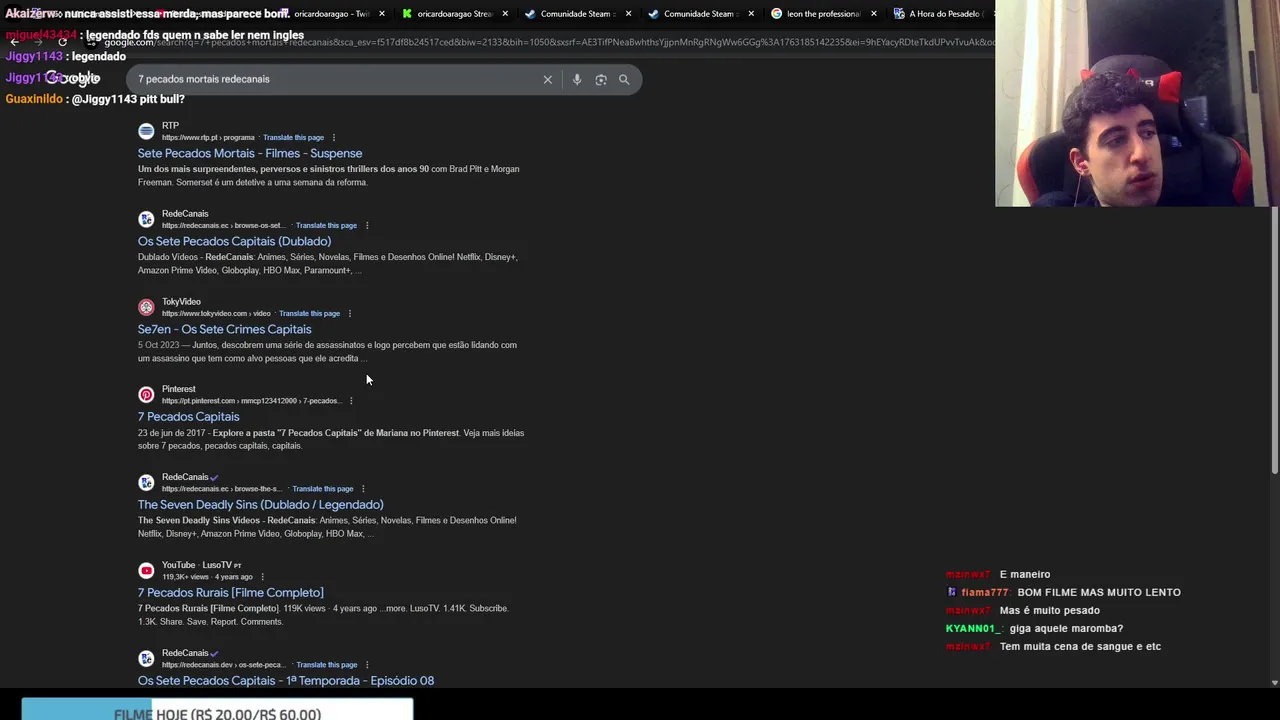1280x720 pixels.
Task: Switch to oricardoaragao Stream Kick tab
Action: [x=455, y=14]
